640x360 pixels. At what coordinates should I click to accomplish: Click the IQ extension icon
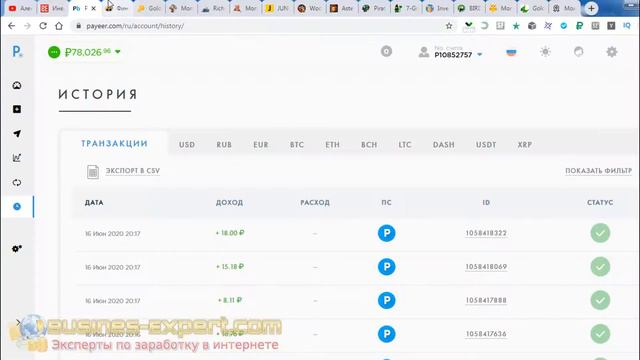(x=627, y=26)
